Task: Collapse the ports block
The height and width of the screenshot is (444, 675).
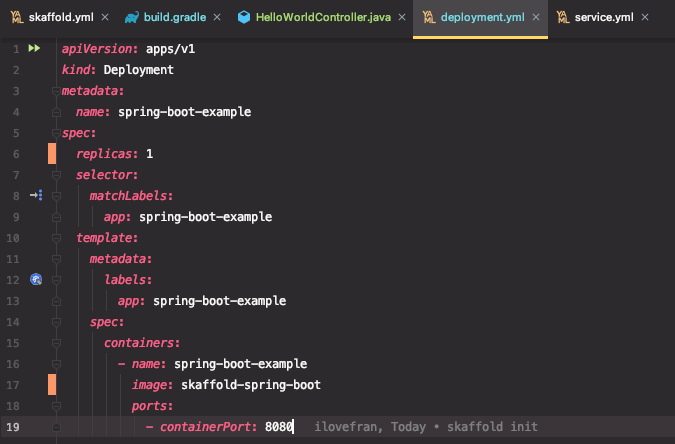Action: 56,406
